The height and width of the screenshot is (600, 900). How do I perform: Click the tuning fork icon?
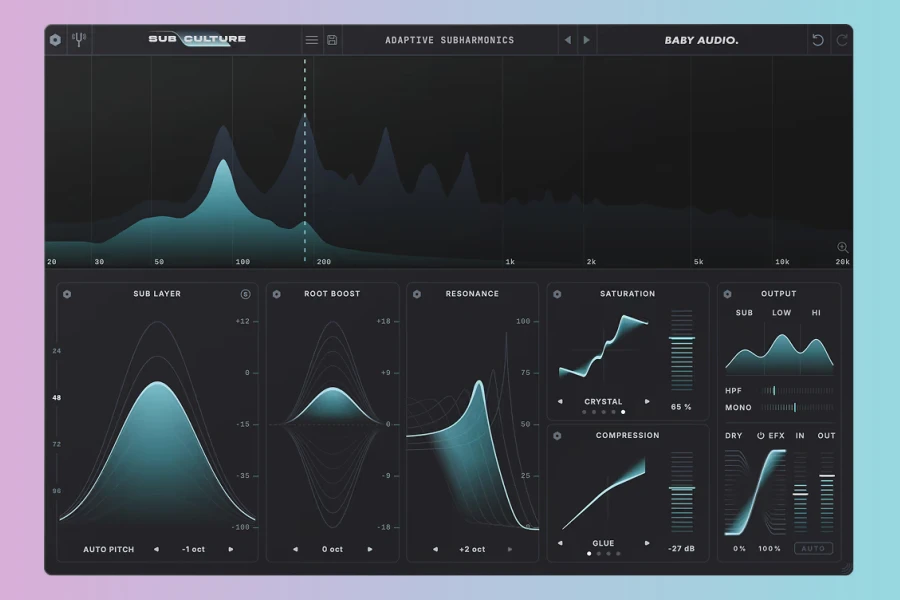79,40
